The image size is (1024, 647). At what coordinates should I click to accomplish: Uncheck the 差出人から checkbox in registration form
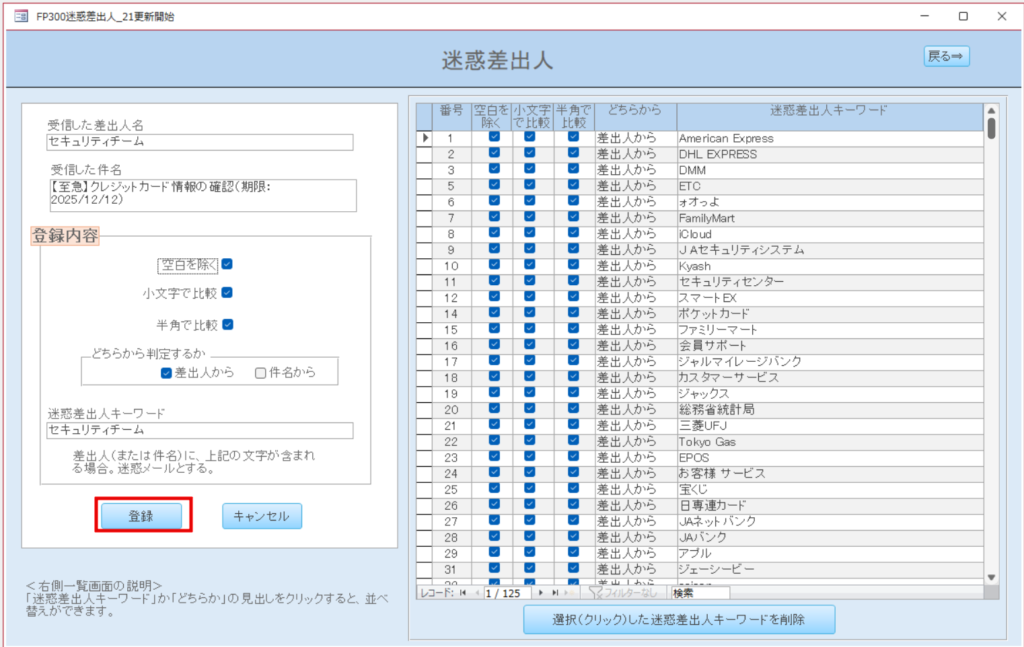tap(166, 373)
